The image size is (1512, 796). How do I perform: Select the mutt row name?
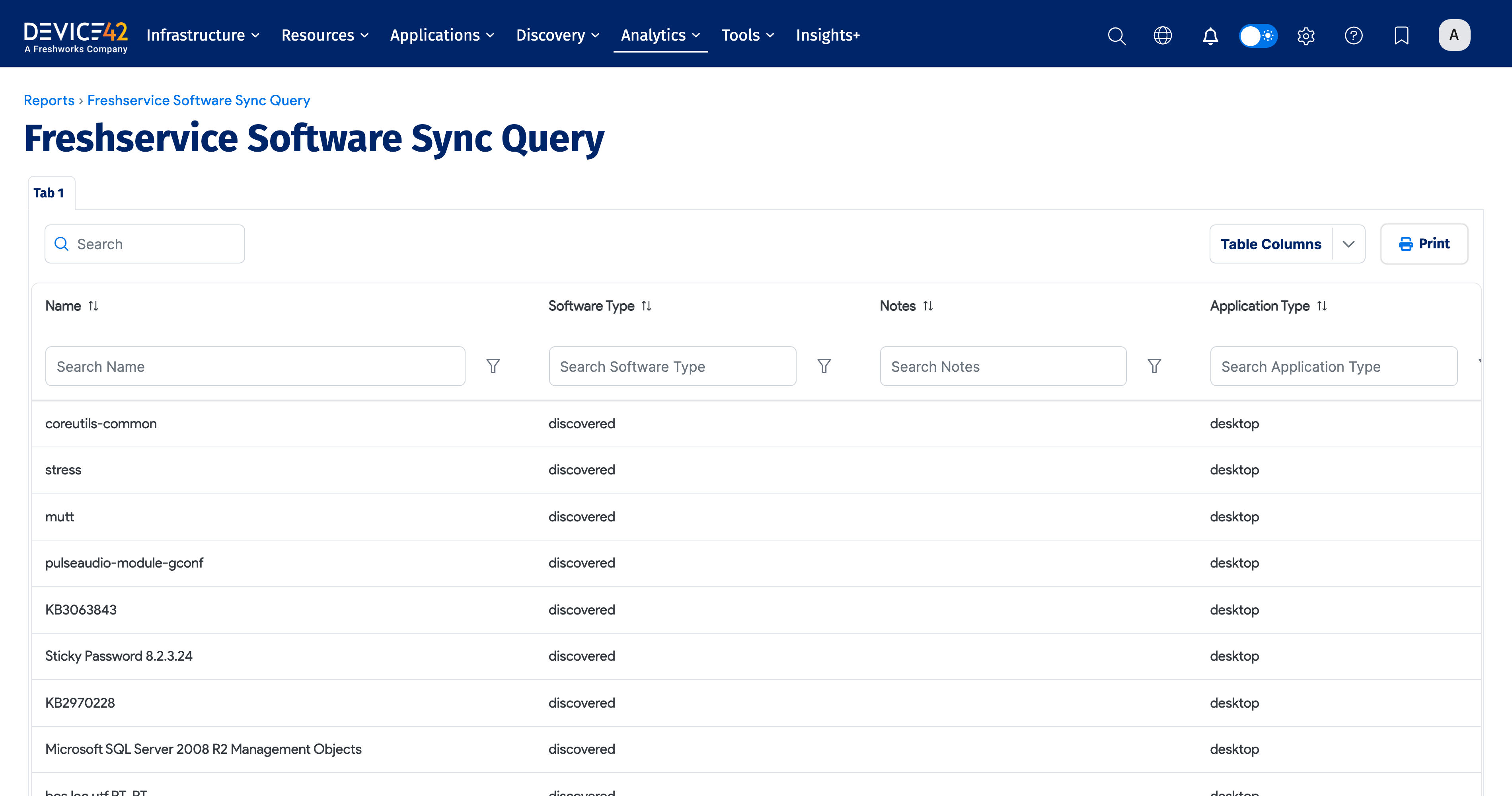(60, 517)
